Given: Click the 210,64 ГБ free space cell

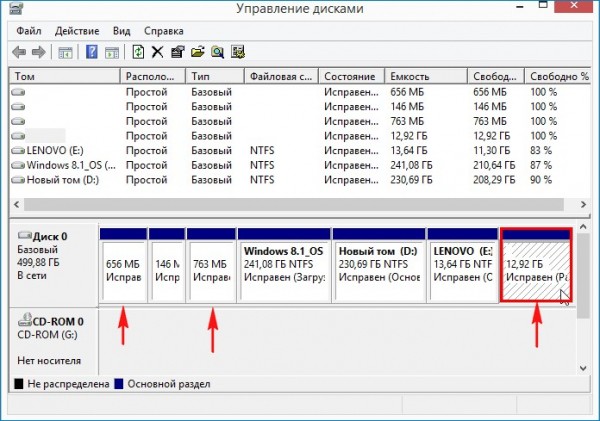Looking at the screenshot, I should (x=494, y=165).
